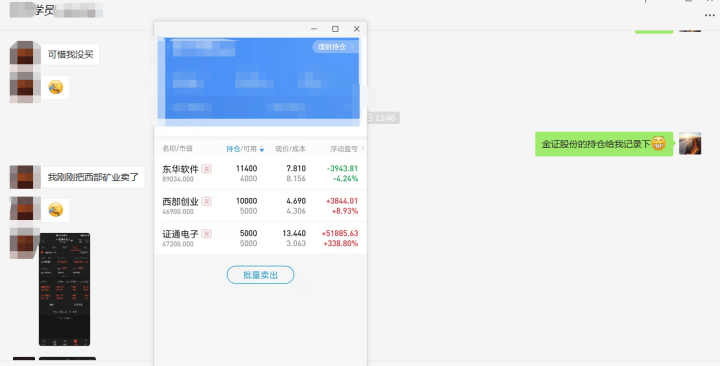Click 东华软件 holding quantity 11400
The width and height of the screenshot is (720, 366).
(x=247, y=169)
